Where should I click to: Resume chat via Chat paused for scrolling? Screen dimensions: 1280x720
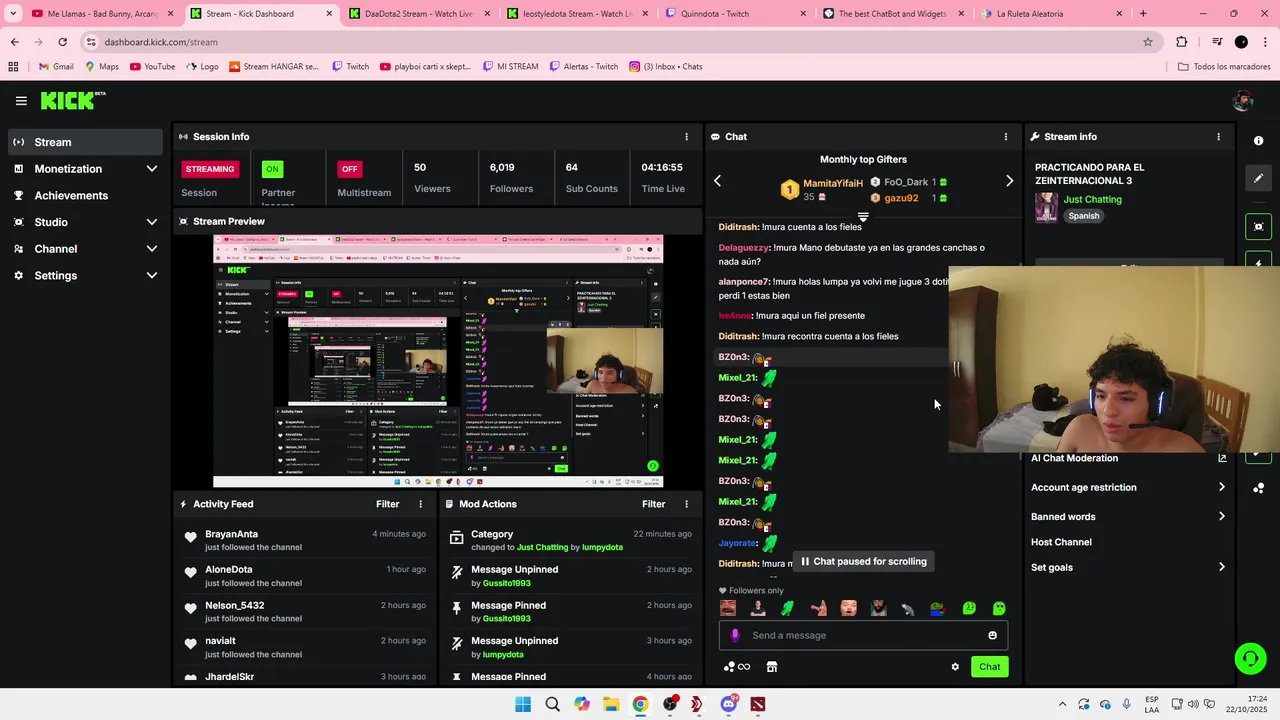(x=864, y=562)
